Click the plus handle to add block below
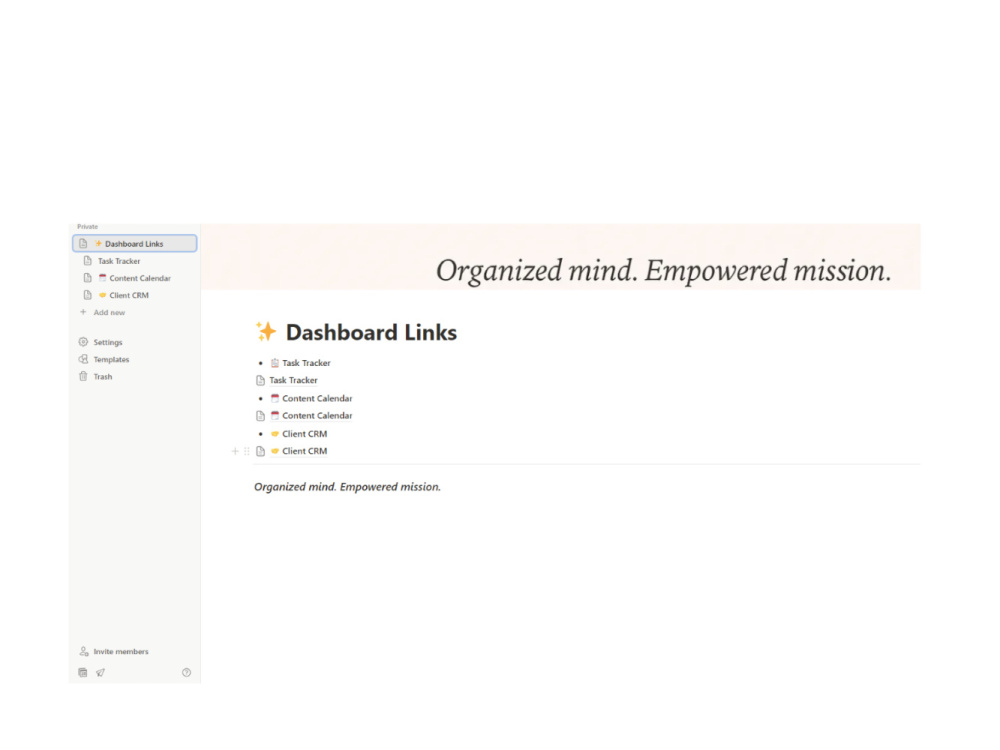 point(235,451)
